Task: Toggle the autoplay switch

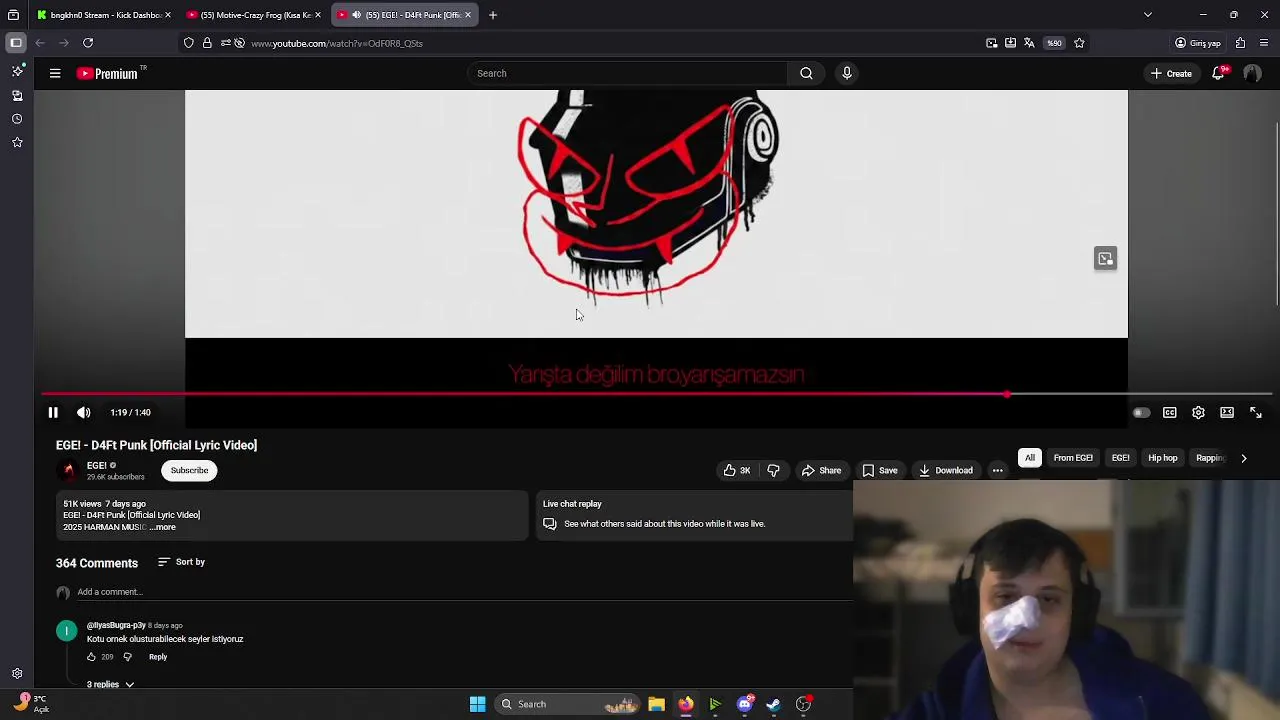Action: click(1141, 412)
